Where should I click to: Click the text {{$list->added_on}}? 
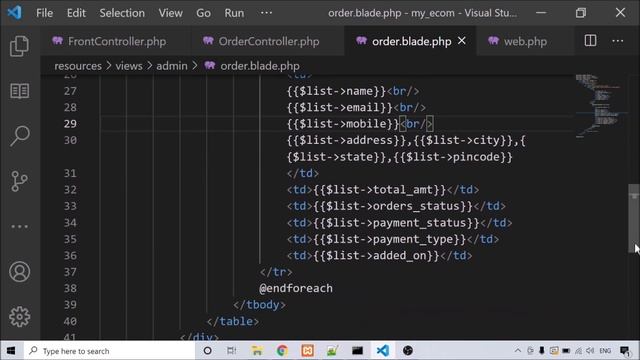point(376,256)
